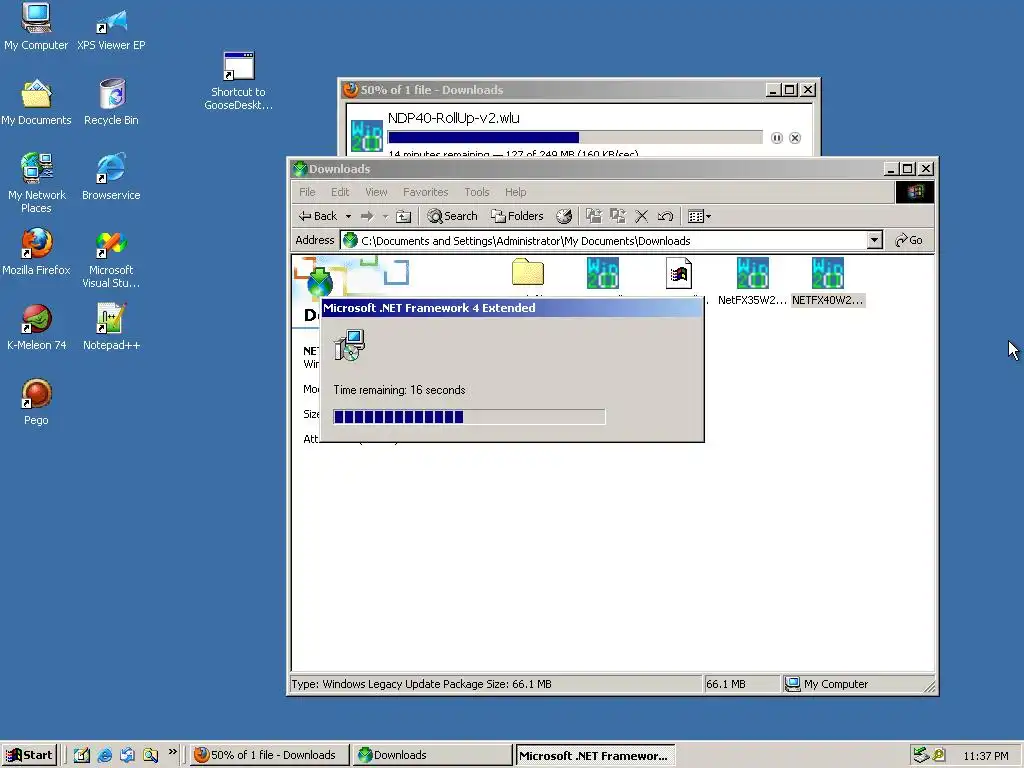Open the My Computer desktop icon

tap(36, 27)
